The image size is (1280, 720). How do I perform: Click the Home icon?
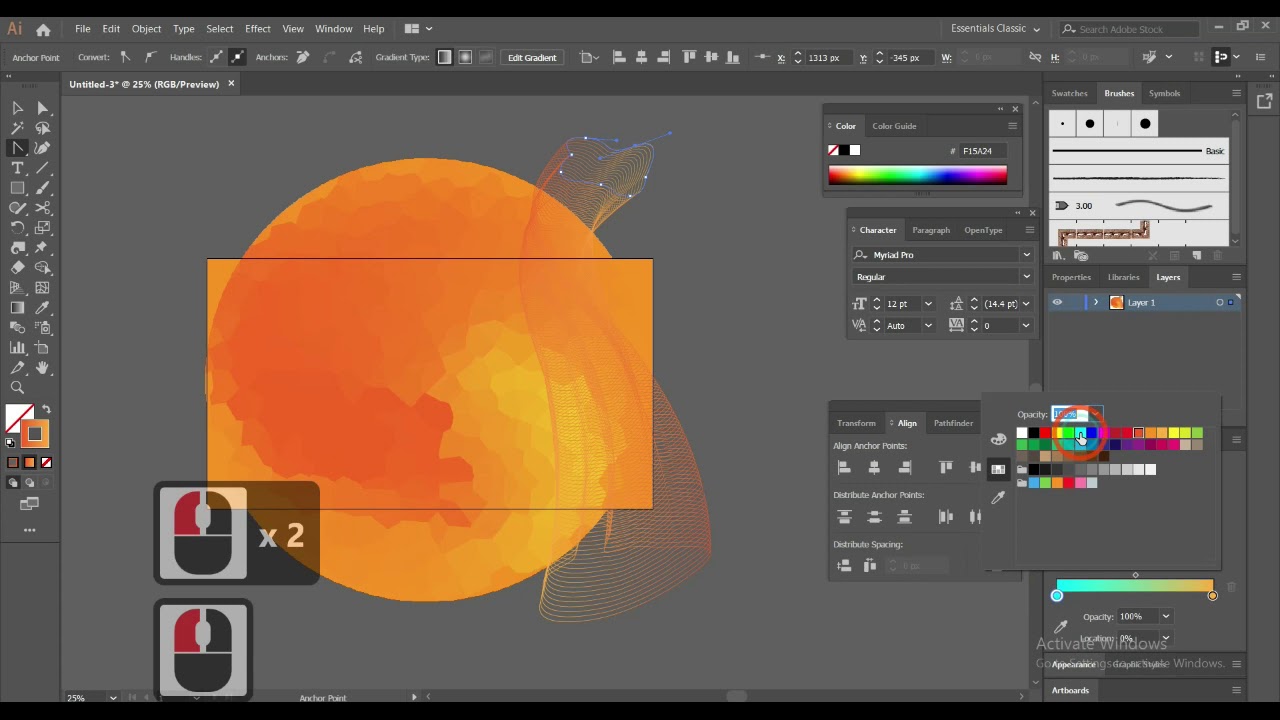(x=43, y=29)
